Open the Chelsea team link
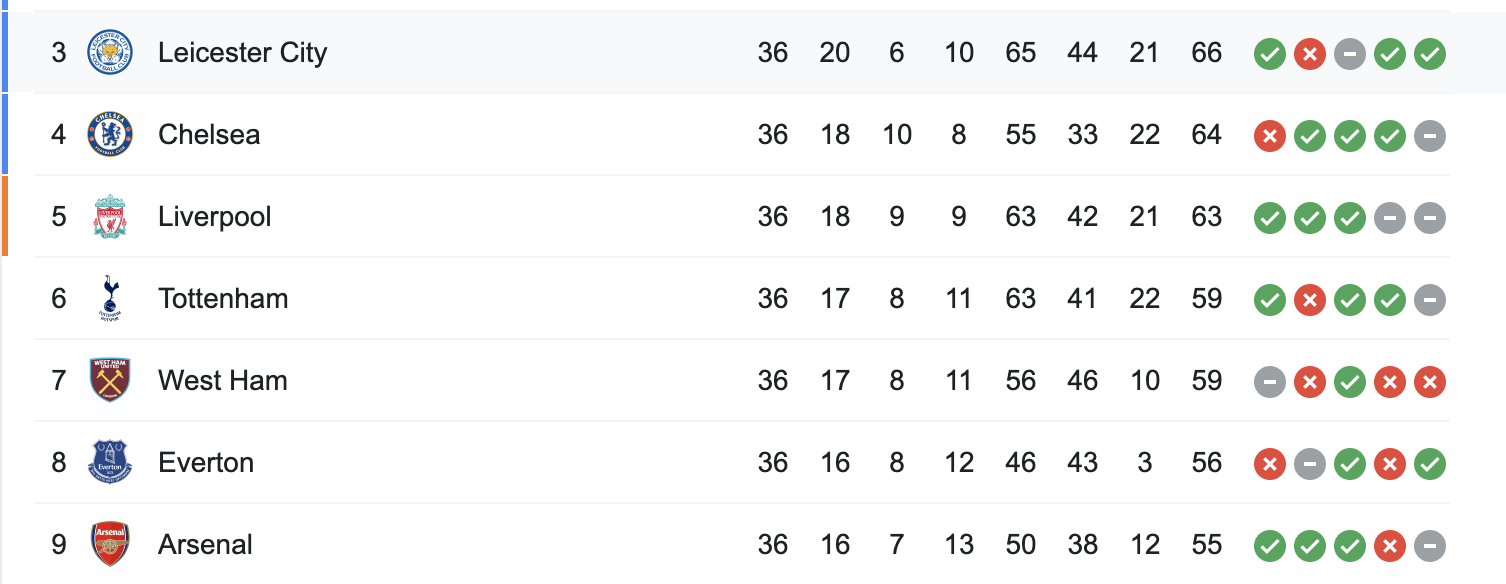 tap(209, 135)
